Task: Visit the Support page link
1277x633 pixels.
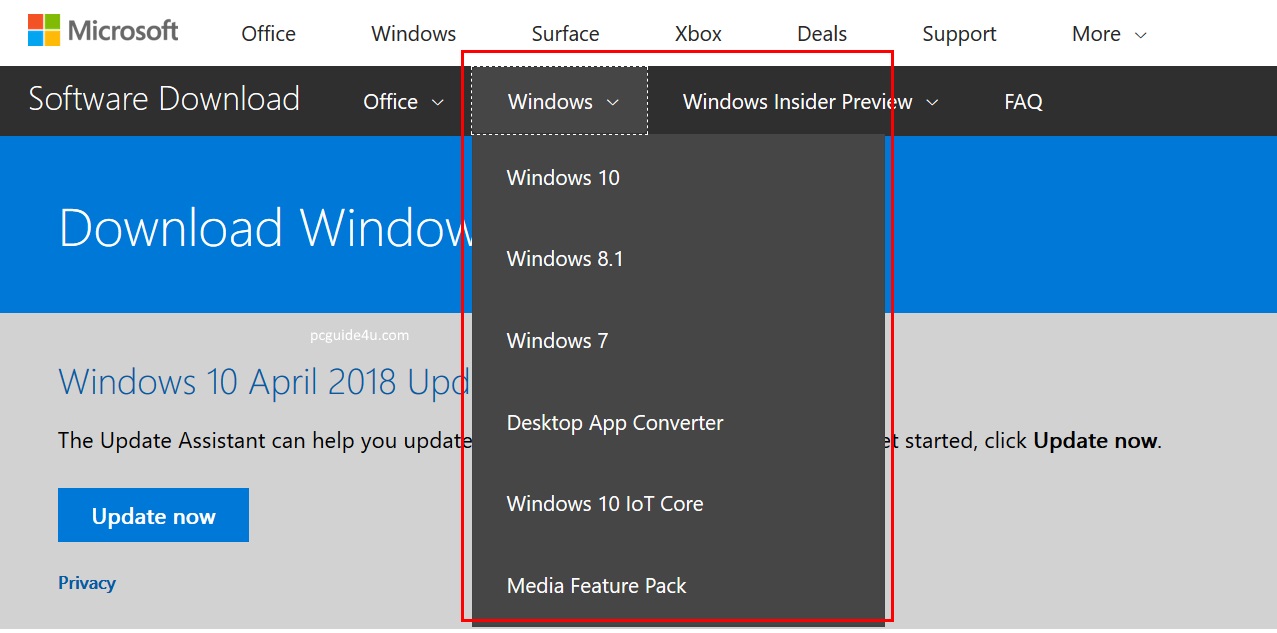Action: pos(959,34)
